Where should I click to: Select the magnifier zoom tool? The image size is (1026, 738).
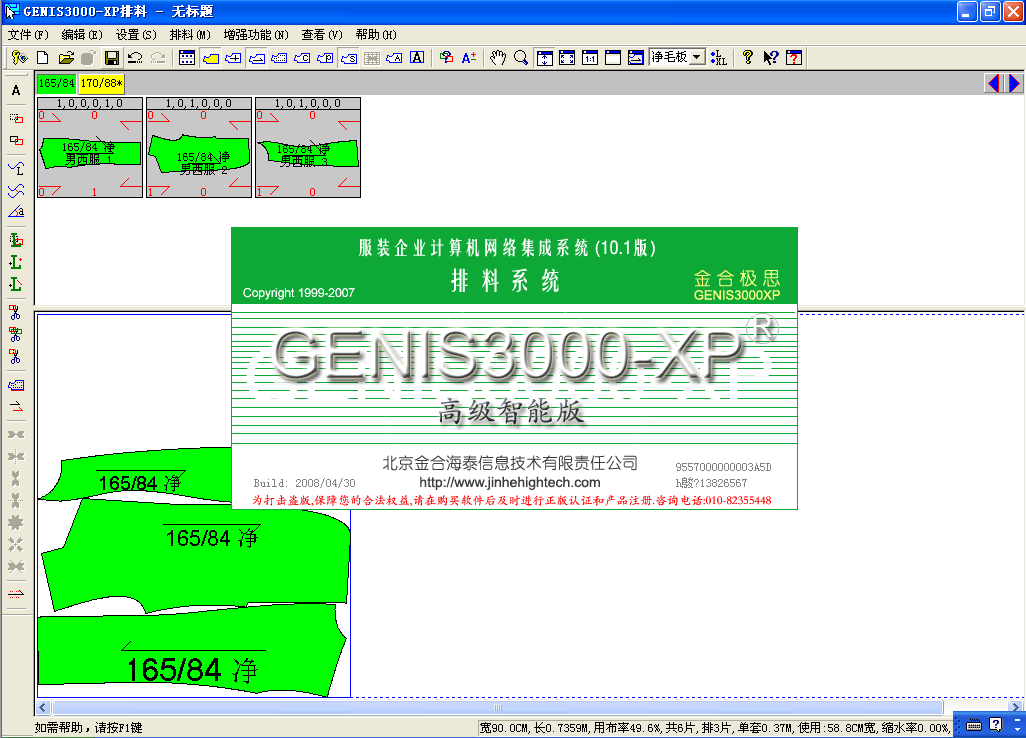521,58
